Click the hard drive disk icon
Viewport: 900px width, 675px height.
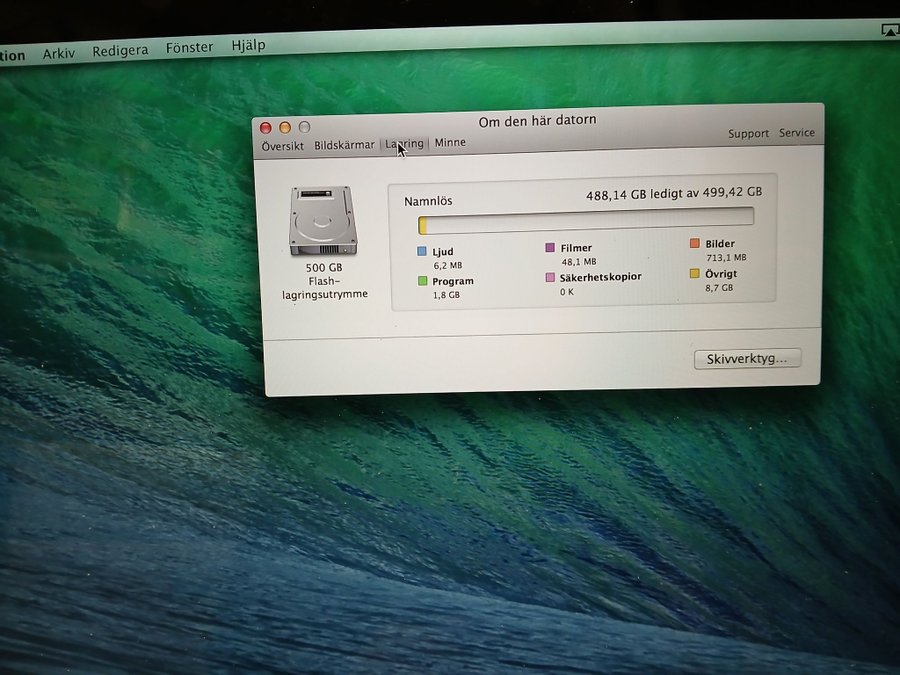322,220
